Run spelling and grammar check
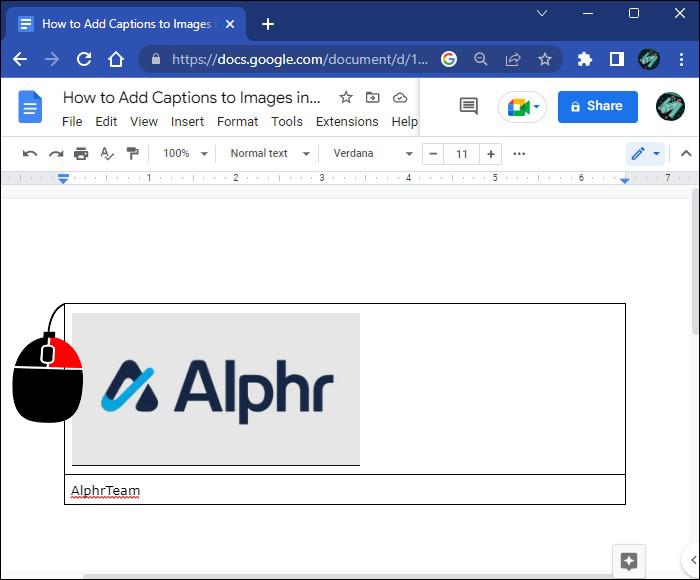Viewport: 700px width, 580px height. pyautogui.click(x=107, y=154)
